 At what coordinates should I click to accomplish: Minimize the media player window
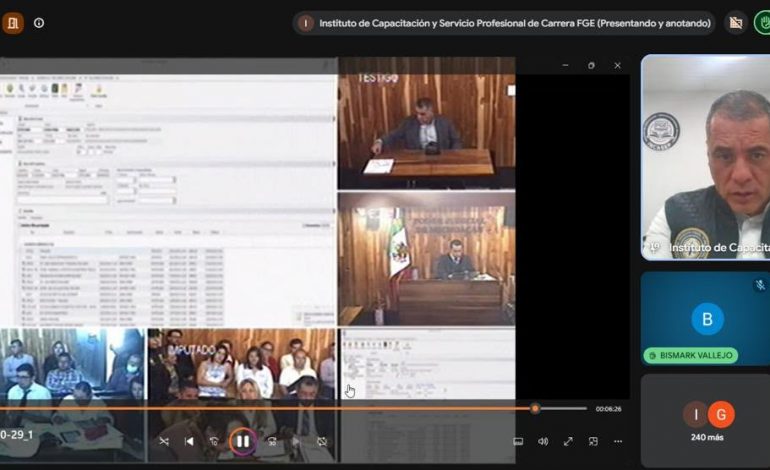[x=565, y=65]
